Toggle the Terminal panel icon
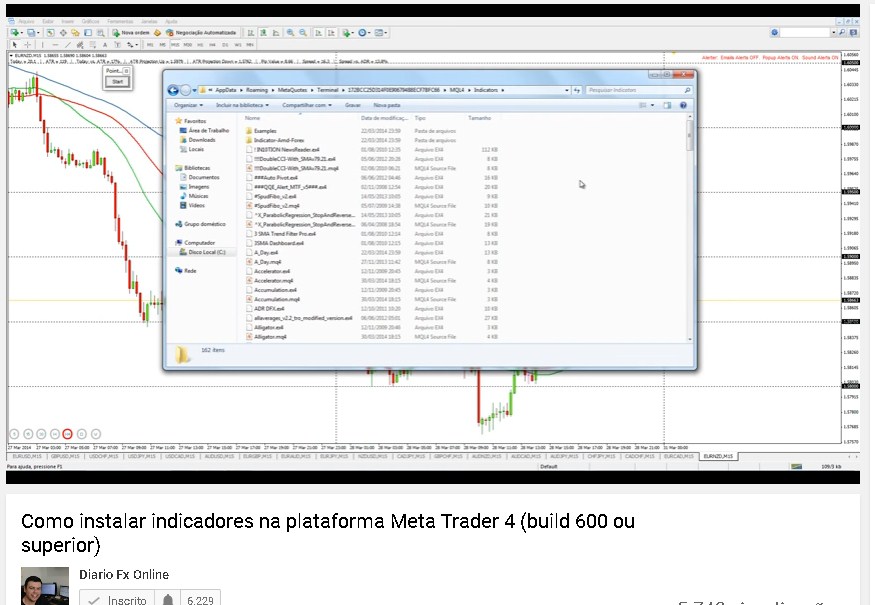 [88, 33]
